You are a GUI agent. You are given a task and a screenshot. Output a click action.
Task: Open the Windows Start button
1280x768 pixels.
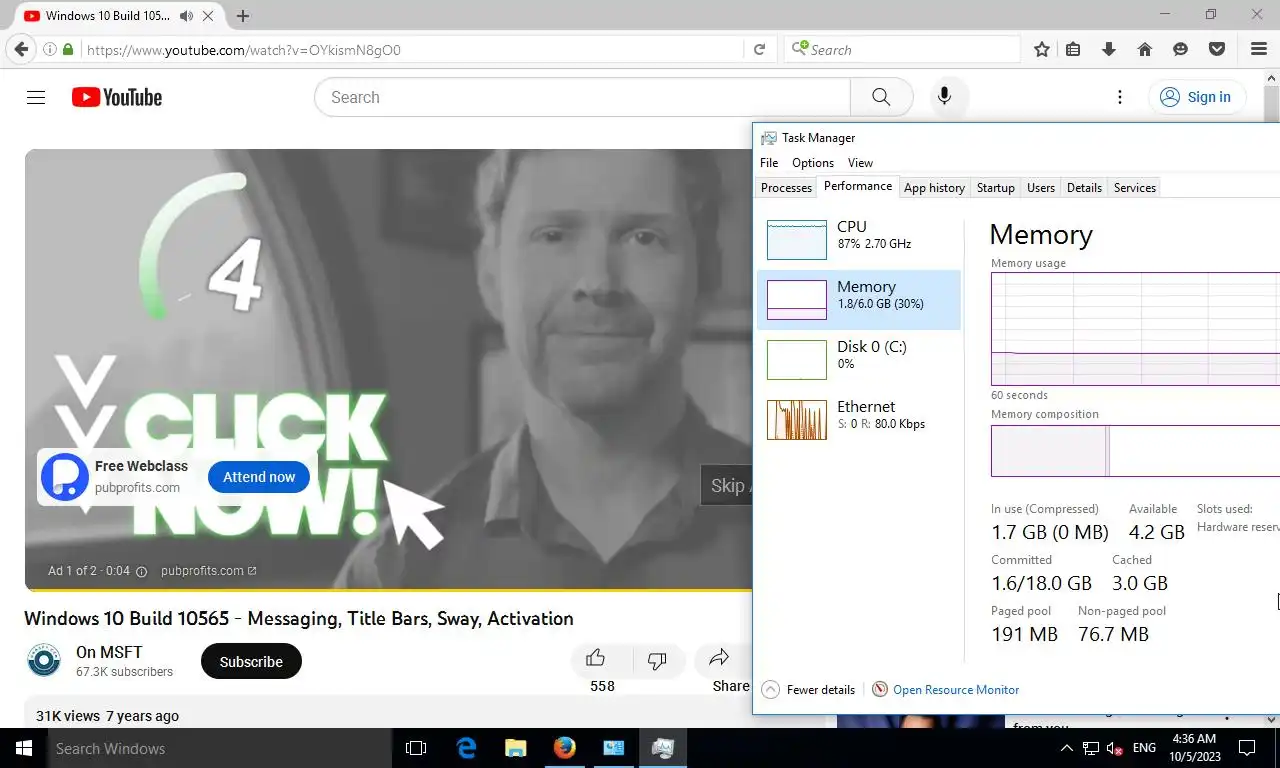click(23, 748)
